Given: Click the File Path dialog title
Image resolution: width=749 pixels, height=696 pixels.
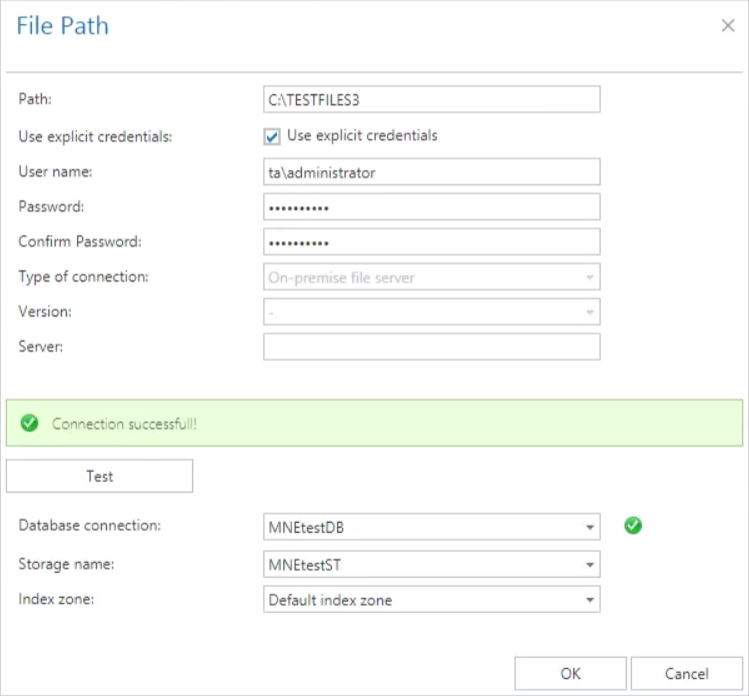Looking at the screenshot, I should click(63, 26).
